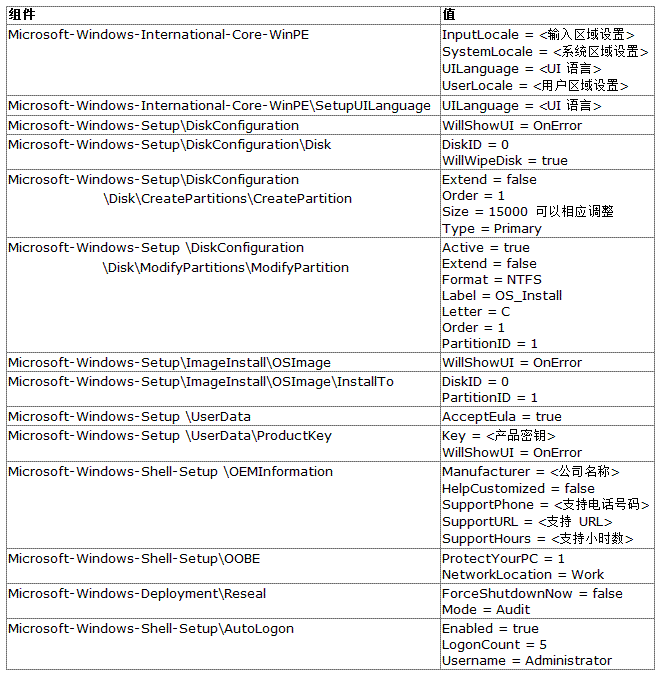The width and height of the screenshot is (658, 674).
Task: Click Enabled = true value
Action: 490,628
